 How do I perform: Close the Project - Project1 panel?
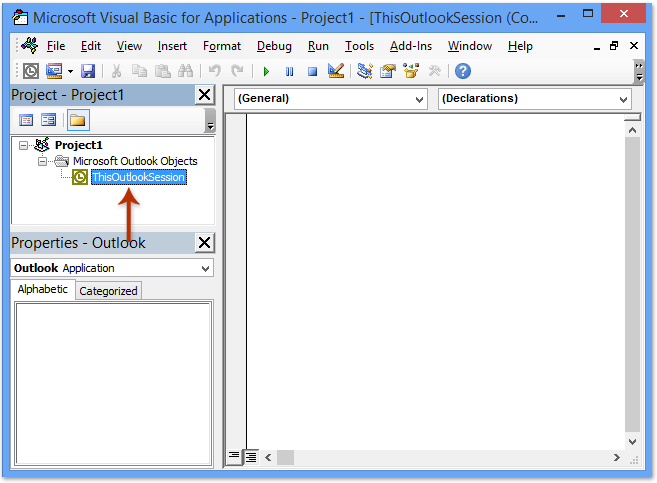point(204,95)
